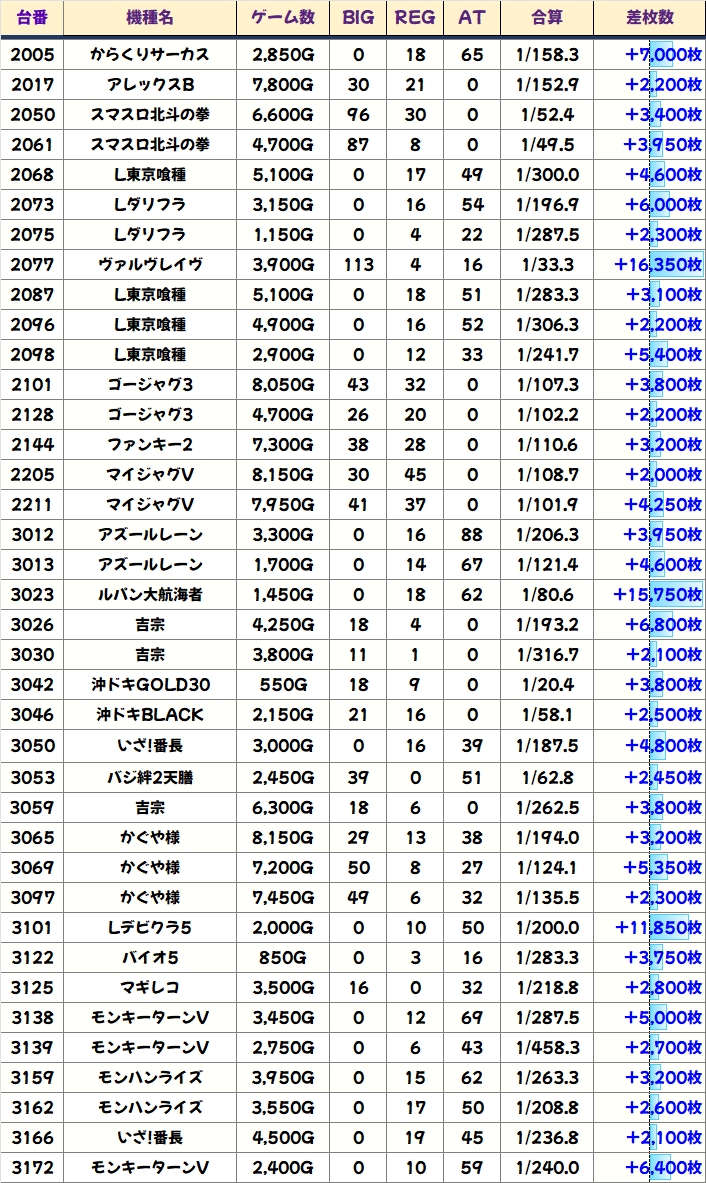This screenshot has width=706, height=1183.
Task: Click machine number 3166
Action: coord(32,1138)
